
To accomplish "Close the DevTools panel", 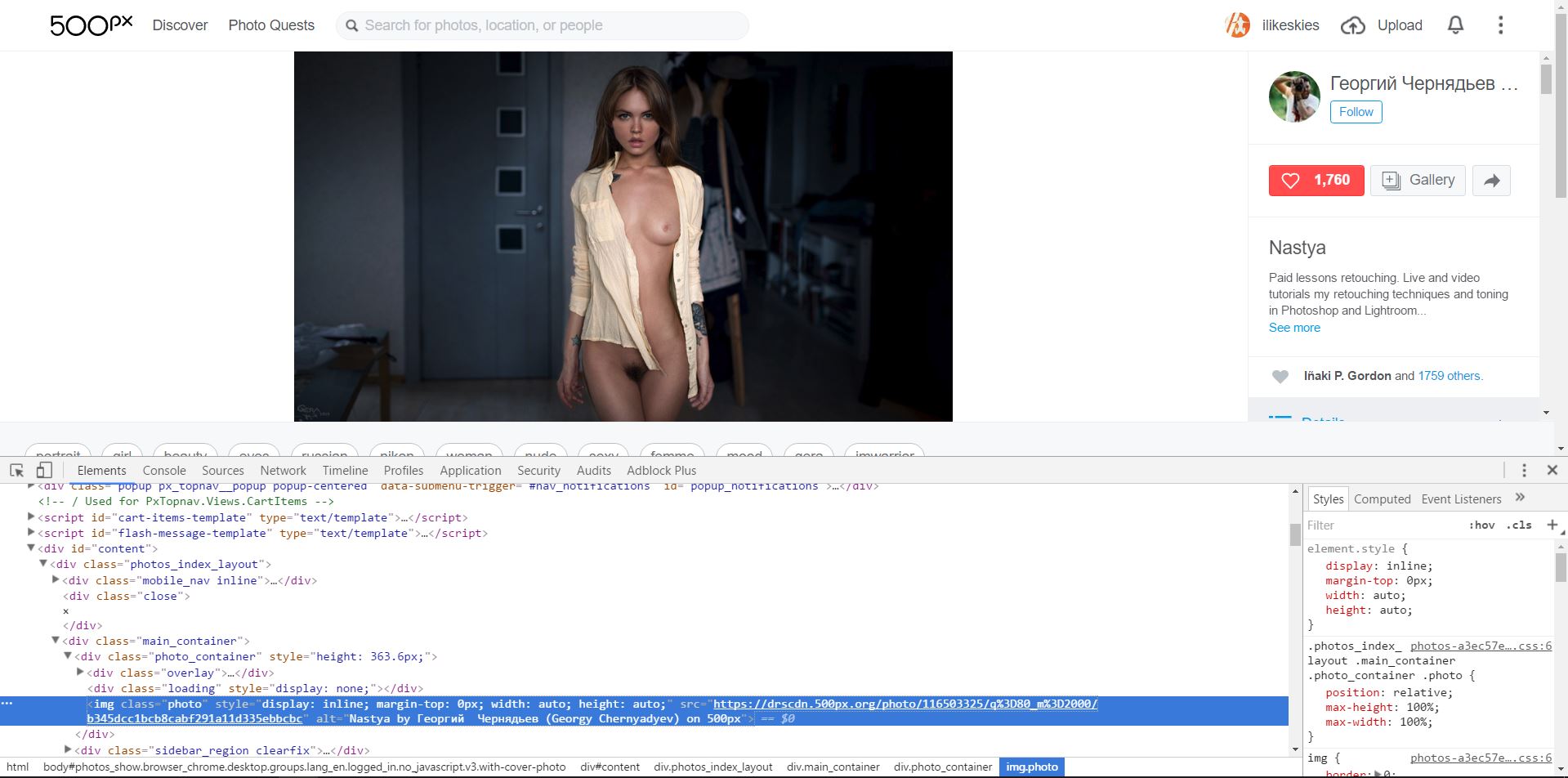I will pos(1552,470).
